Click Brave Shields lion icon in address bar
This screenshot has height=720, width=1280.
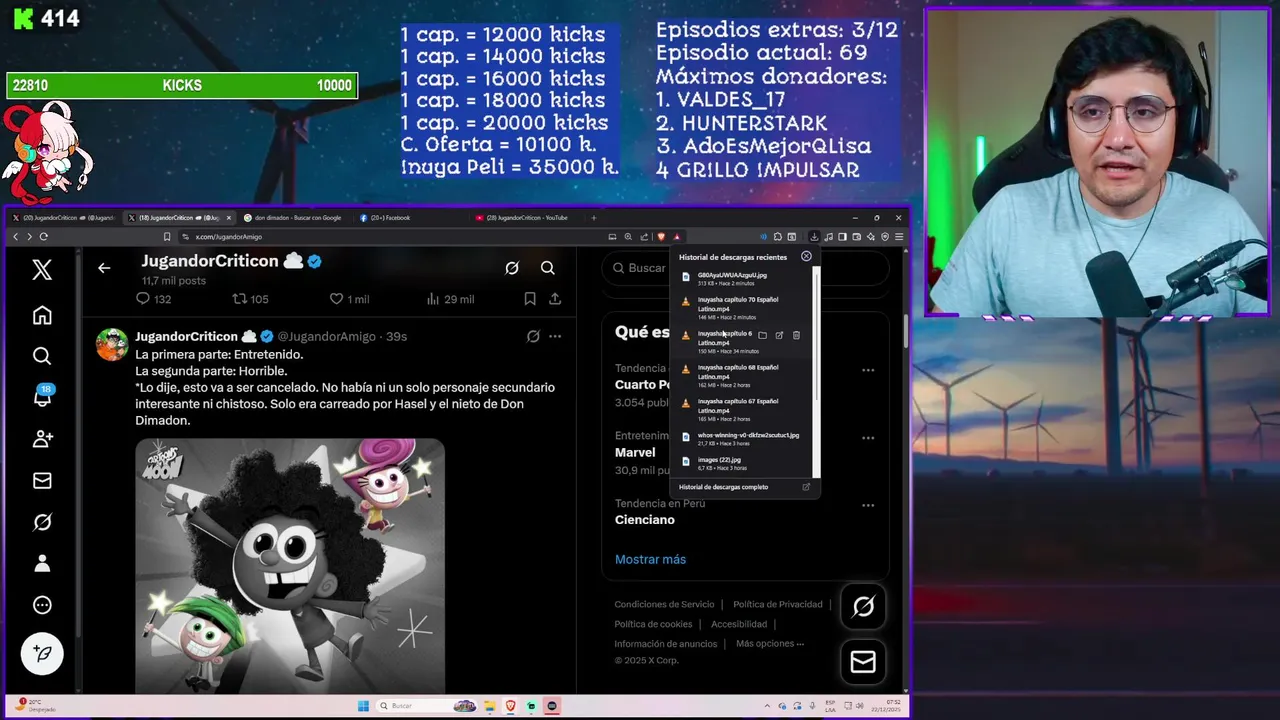click(x=661, y=237)
